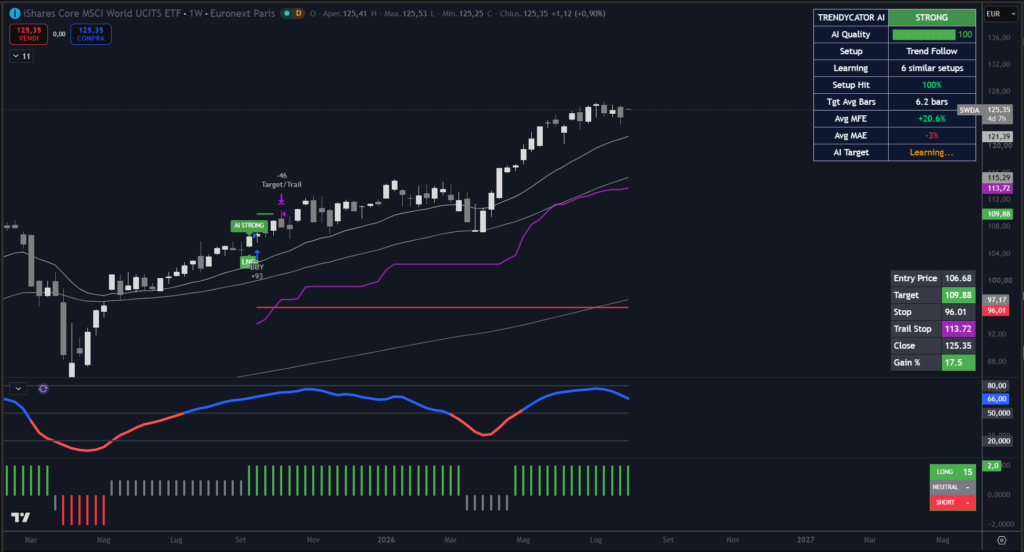Click the red VENDI sell button

tap(29, 34)
